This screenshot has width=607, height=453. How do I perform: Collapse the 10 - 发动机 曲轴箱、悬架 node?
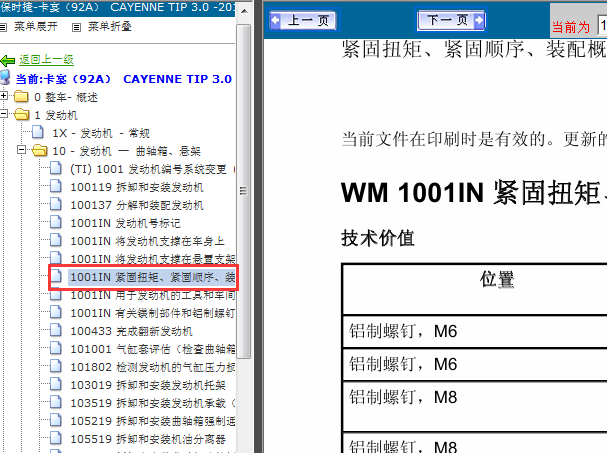click(22, 149)
